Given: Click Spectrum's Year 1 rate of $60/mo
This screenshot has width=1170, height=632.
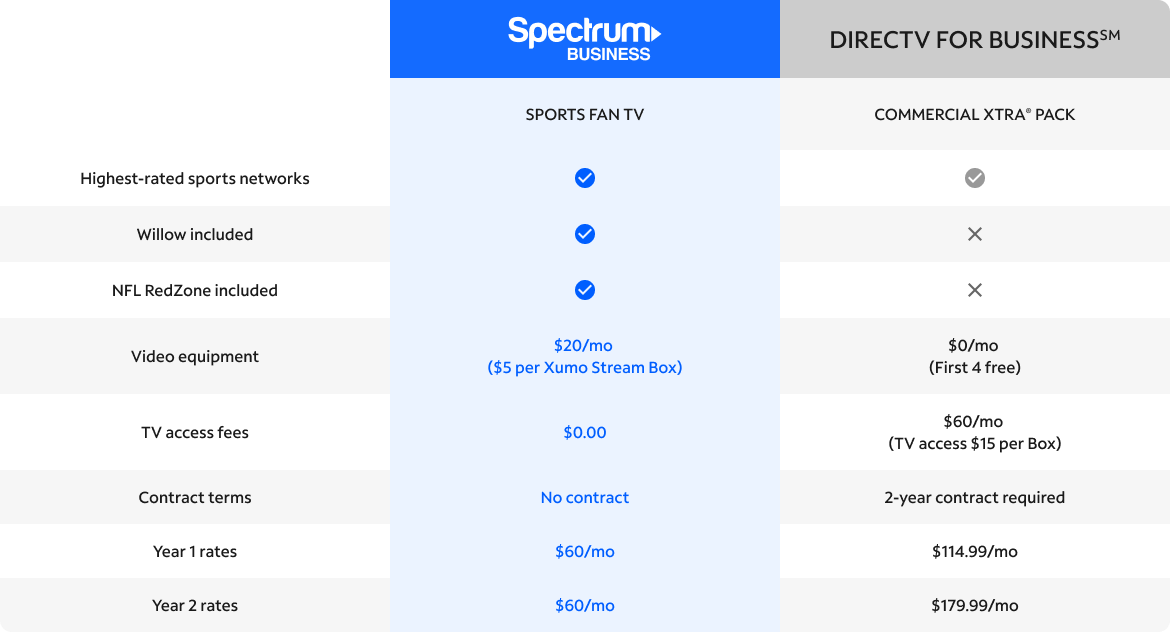Looking at the screenshot, I should click(x=585, y=551).
